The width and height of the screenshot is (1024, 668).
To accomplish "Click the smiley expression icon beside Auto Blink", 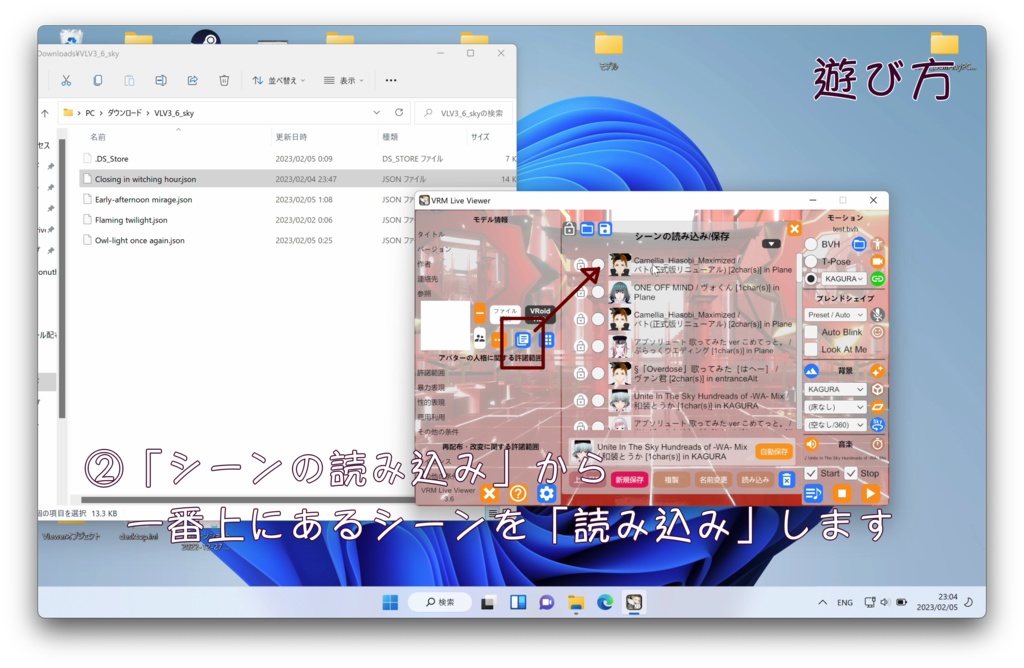I will (879, 332).
